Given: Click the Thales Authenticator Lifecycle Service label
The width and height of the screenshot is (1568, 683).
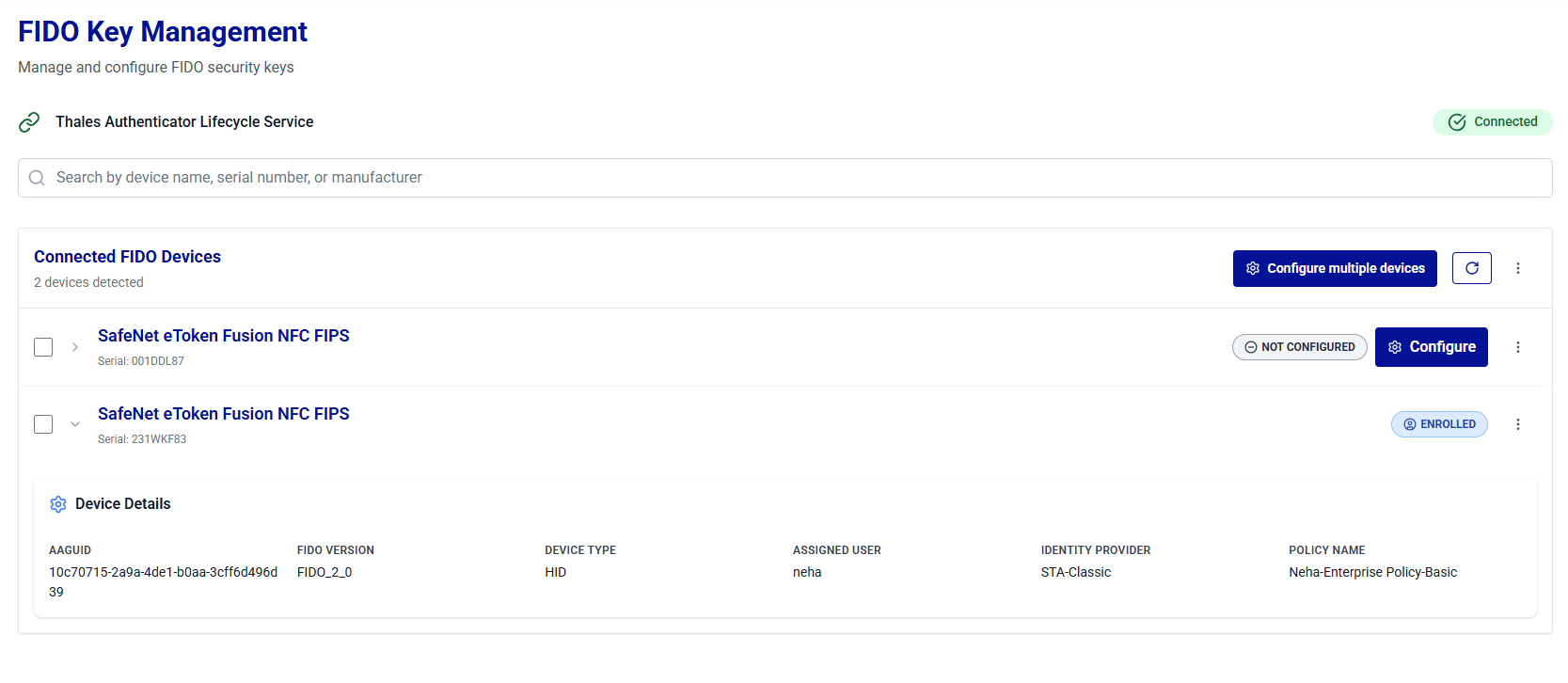Looking at the screenshot, I should click(184, 122).
